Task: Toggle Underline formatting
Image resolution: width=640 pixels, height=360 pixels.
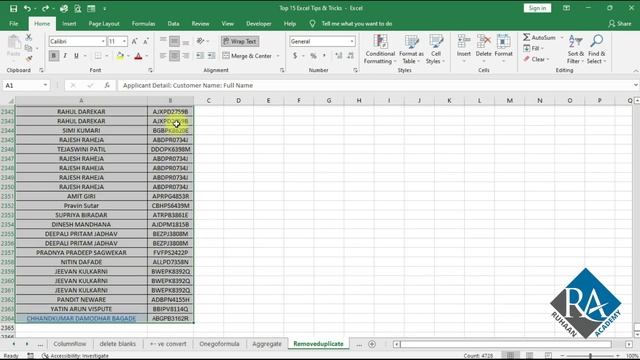Action: pos(76,56)
